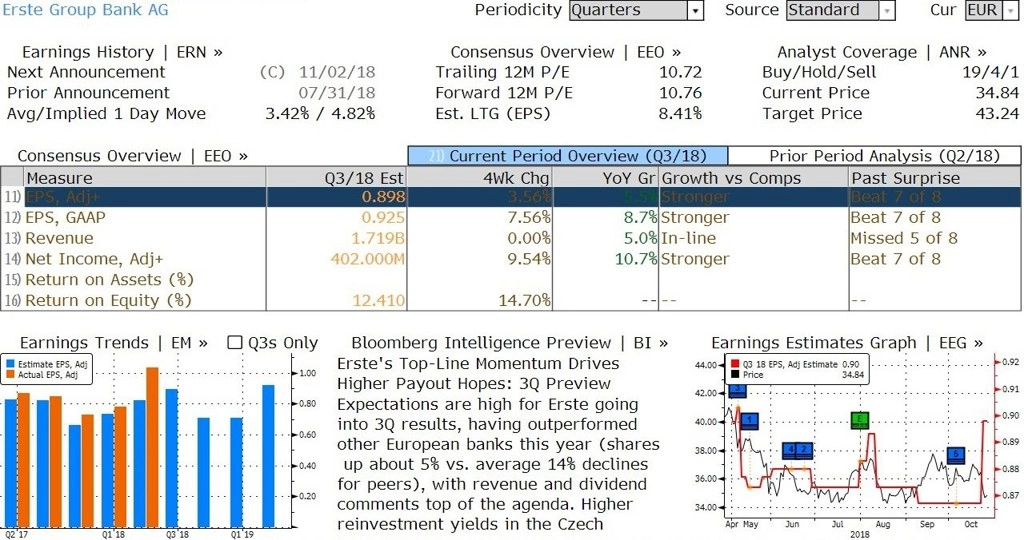The image size is (1024, 540).
Task: Click the blue marker labeled 3 at graph top-left
Action: click(737, 390)
